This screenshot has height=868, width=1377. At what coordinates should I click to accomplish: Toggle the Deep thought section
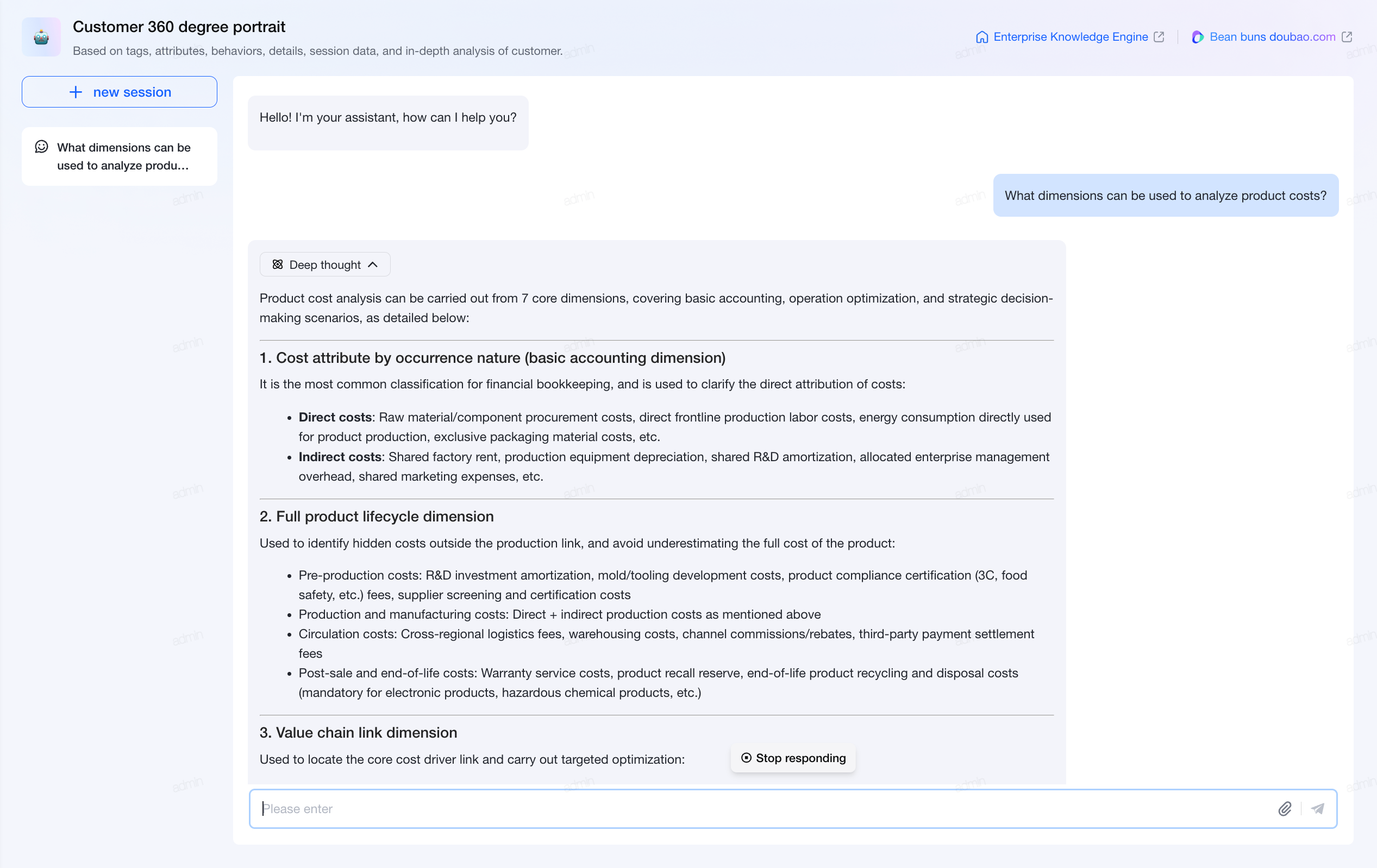click(325, 265)
